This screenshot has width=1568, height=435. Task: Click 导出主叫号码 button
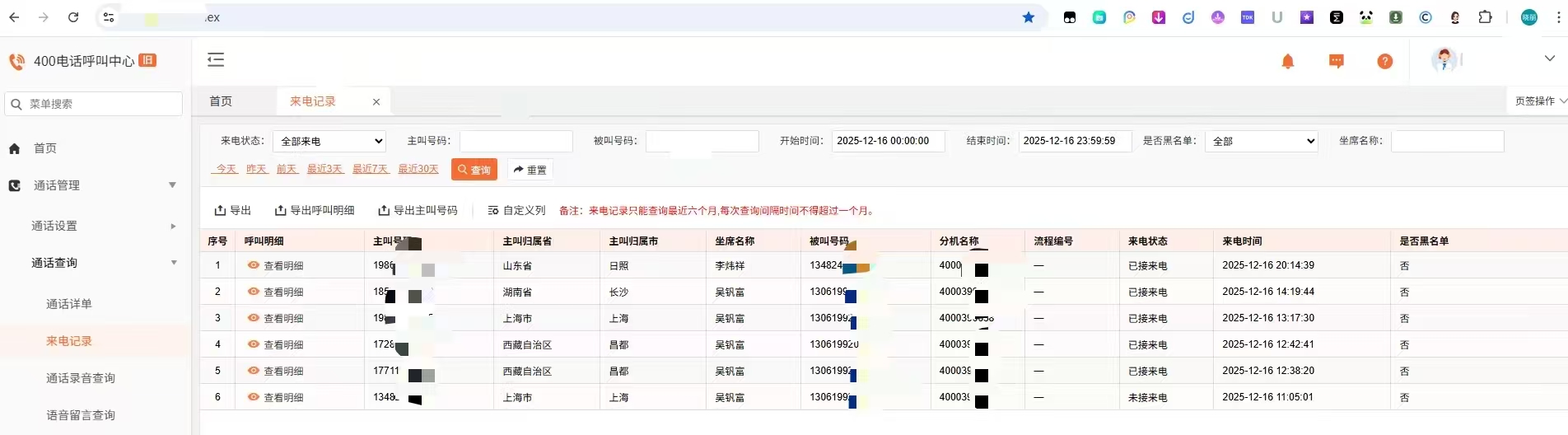pos(417,210)
